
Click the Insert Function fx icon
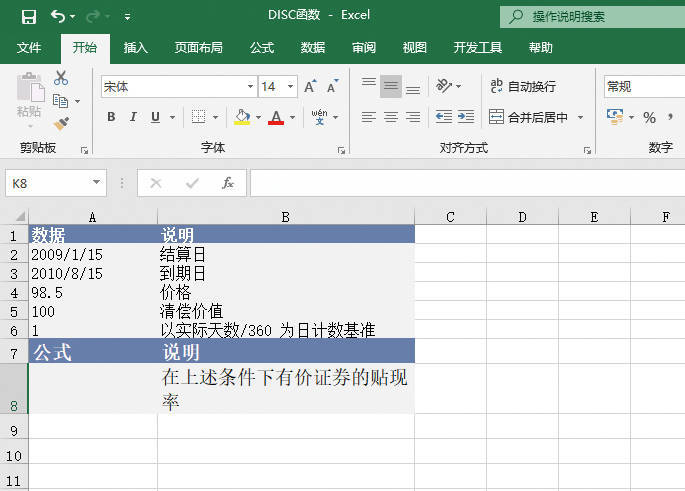pos(228,183)
